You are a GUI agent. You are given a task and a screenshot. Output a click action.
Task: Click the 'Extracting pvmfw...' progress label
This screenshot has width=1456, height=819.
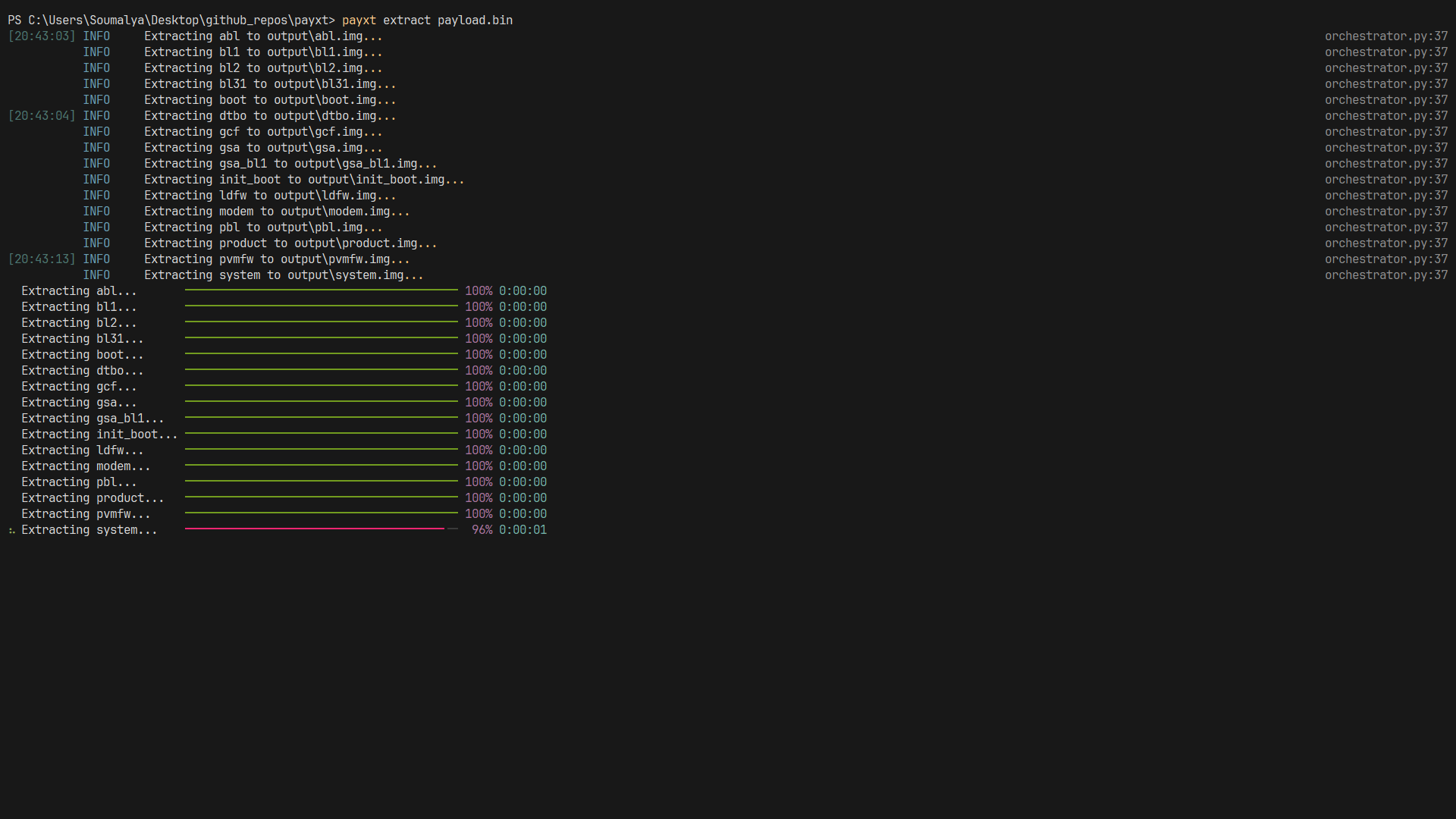(x=86, y=514)
